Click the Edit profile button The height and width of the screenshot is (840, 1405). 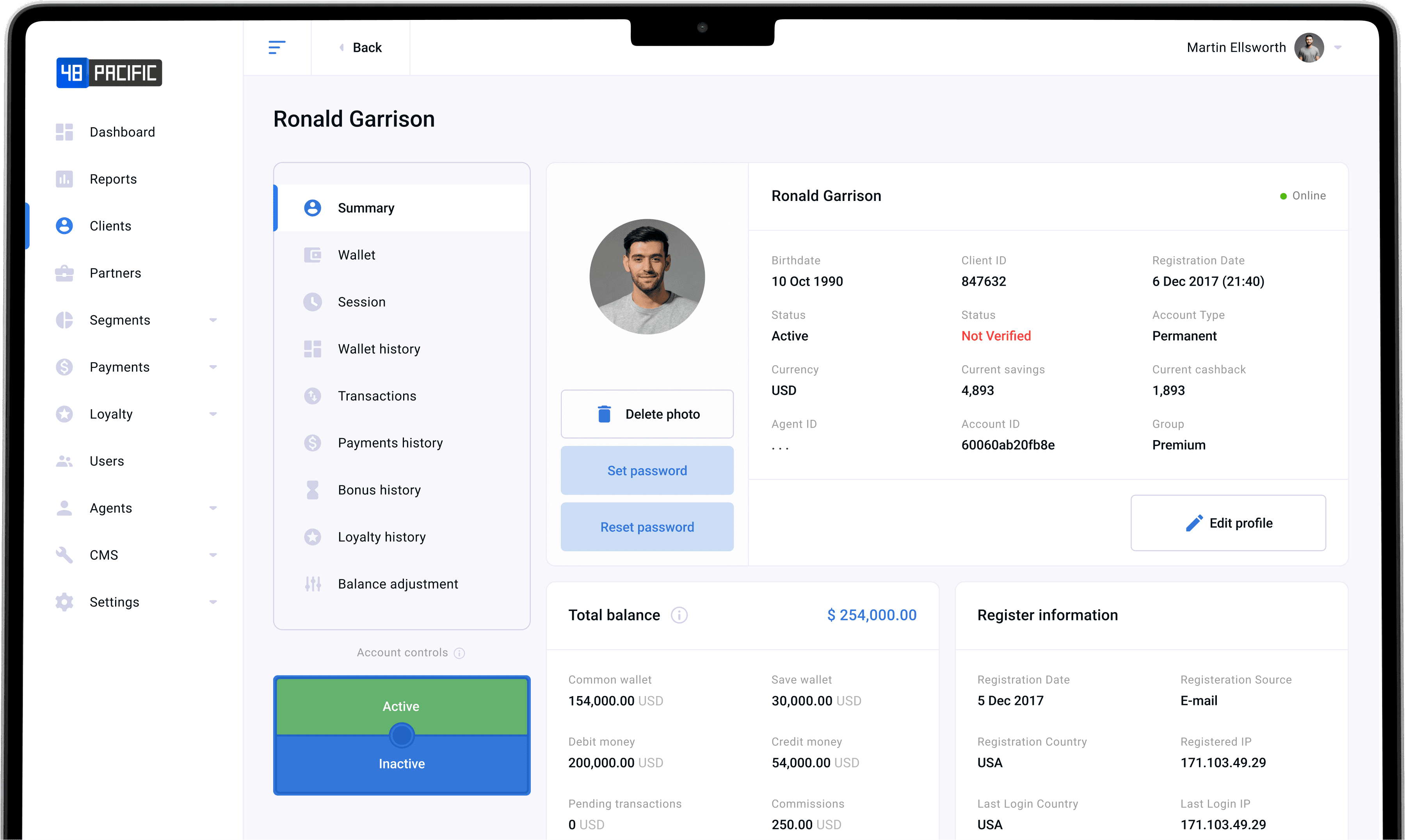[1228, 523]
